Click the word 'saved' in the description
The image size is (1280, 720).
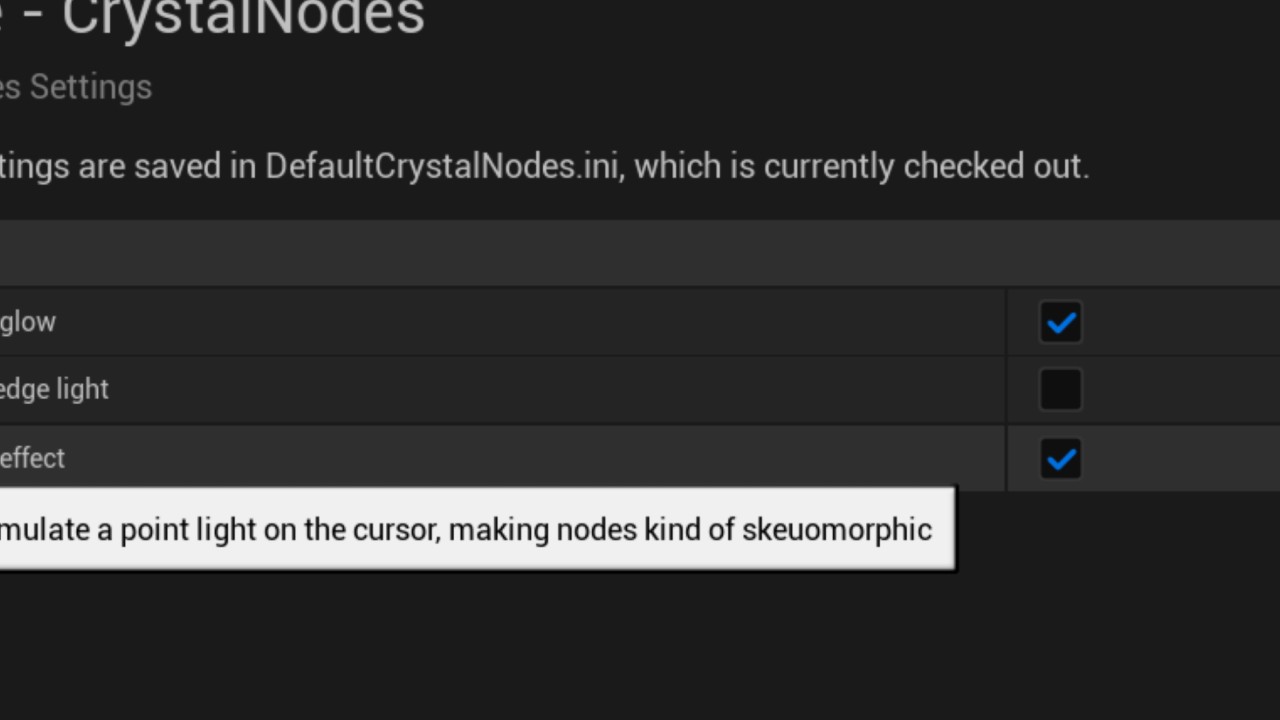[x=176, y=166]
